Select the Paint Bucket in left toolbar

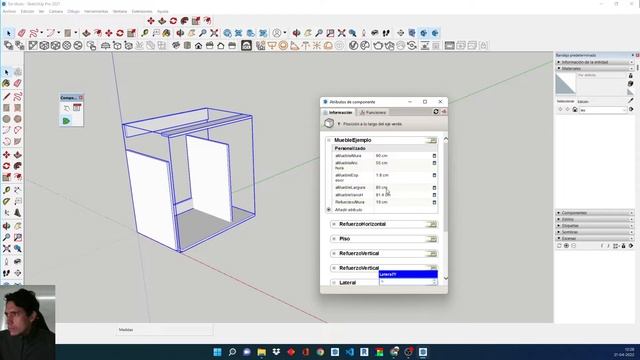6,83
